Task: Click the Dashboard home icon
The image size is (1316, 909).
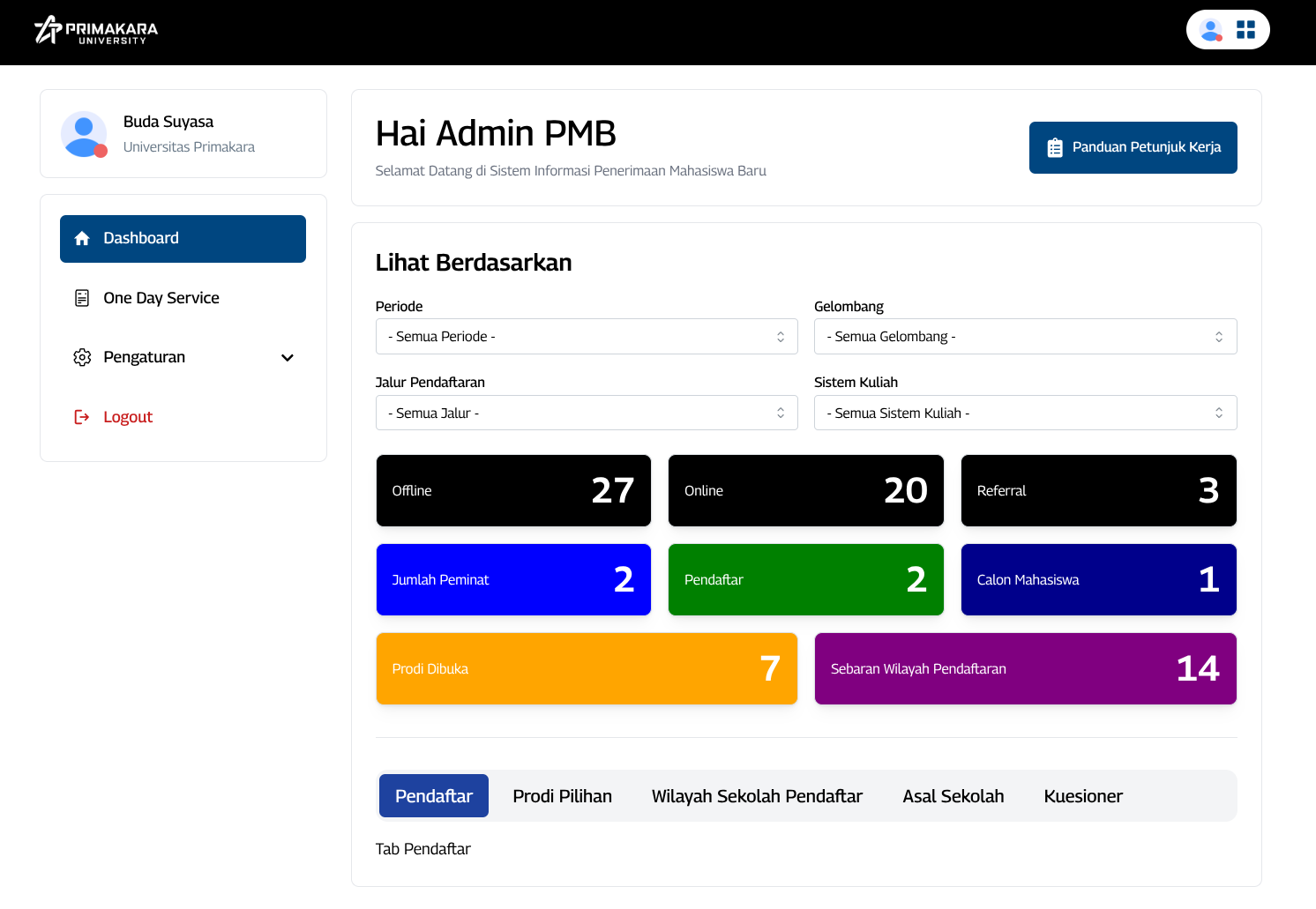Action: point(82,239)
